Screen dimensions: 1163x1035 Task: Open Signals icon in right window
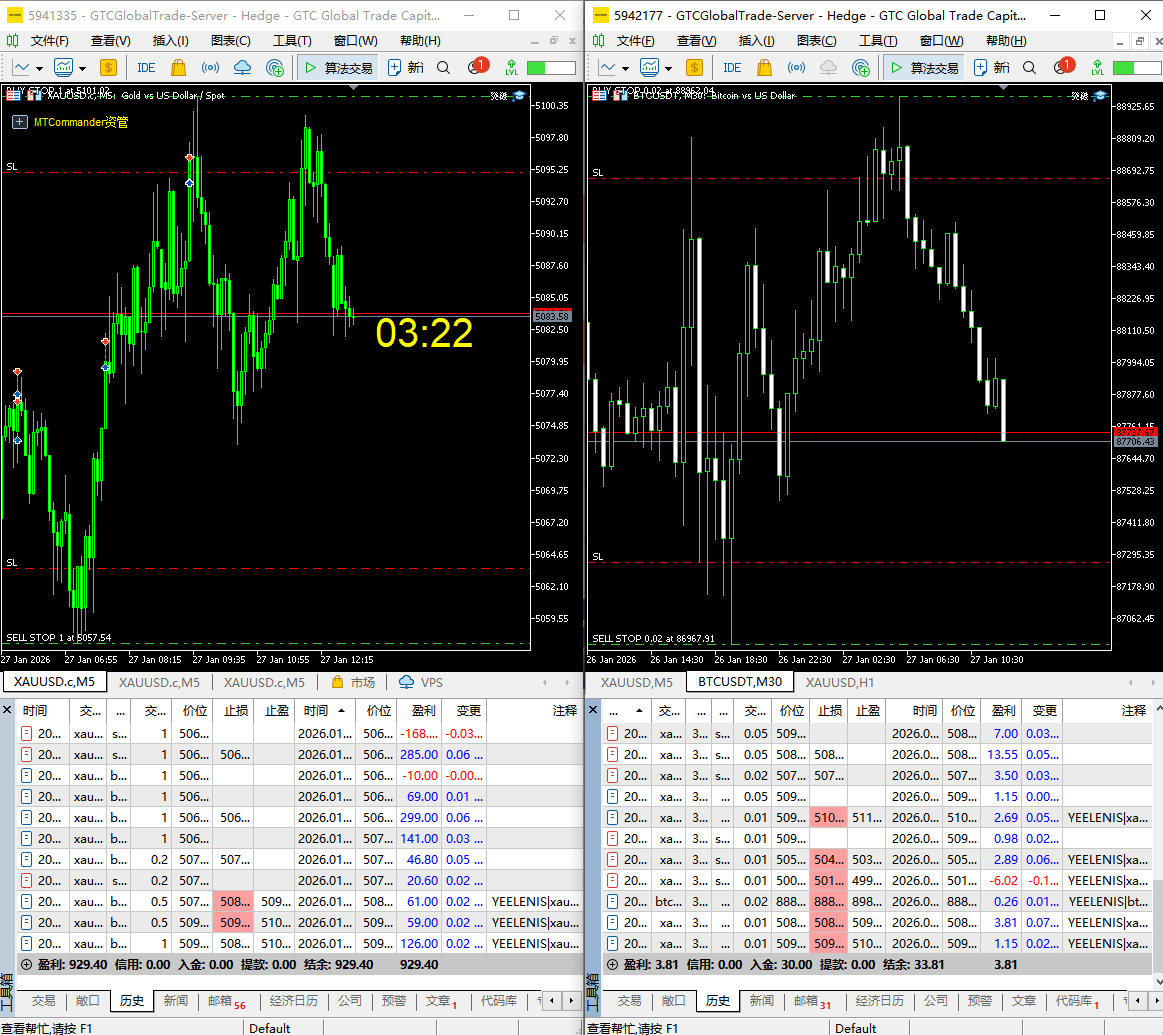797,68
